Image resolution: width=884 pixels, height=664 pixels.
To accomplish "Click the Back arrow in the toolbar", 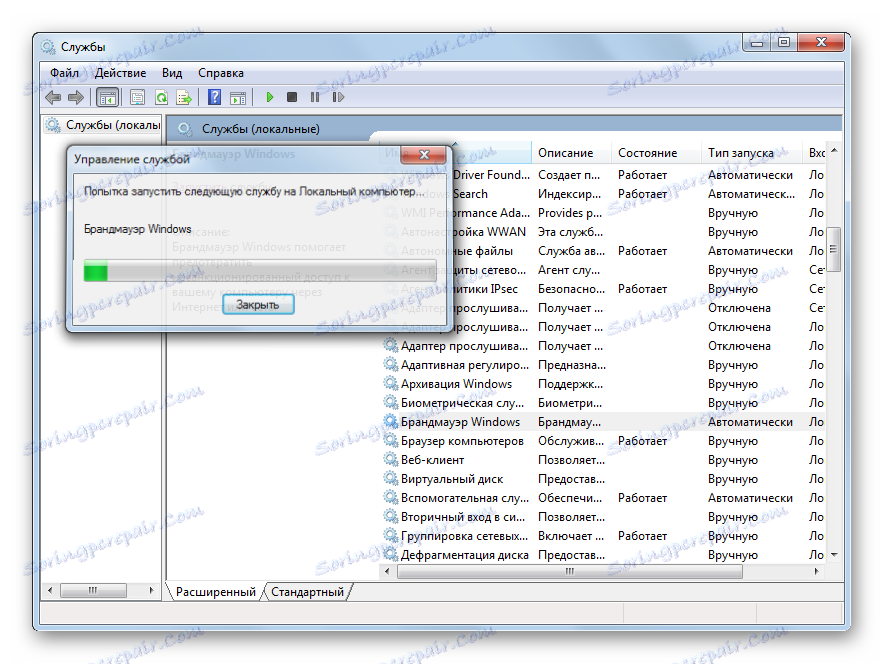I will click(x=53, y=98).
